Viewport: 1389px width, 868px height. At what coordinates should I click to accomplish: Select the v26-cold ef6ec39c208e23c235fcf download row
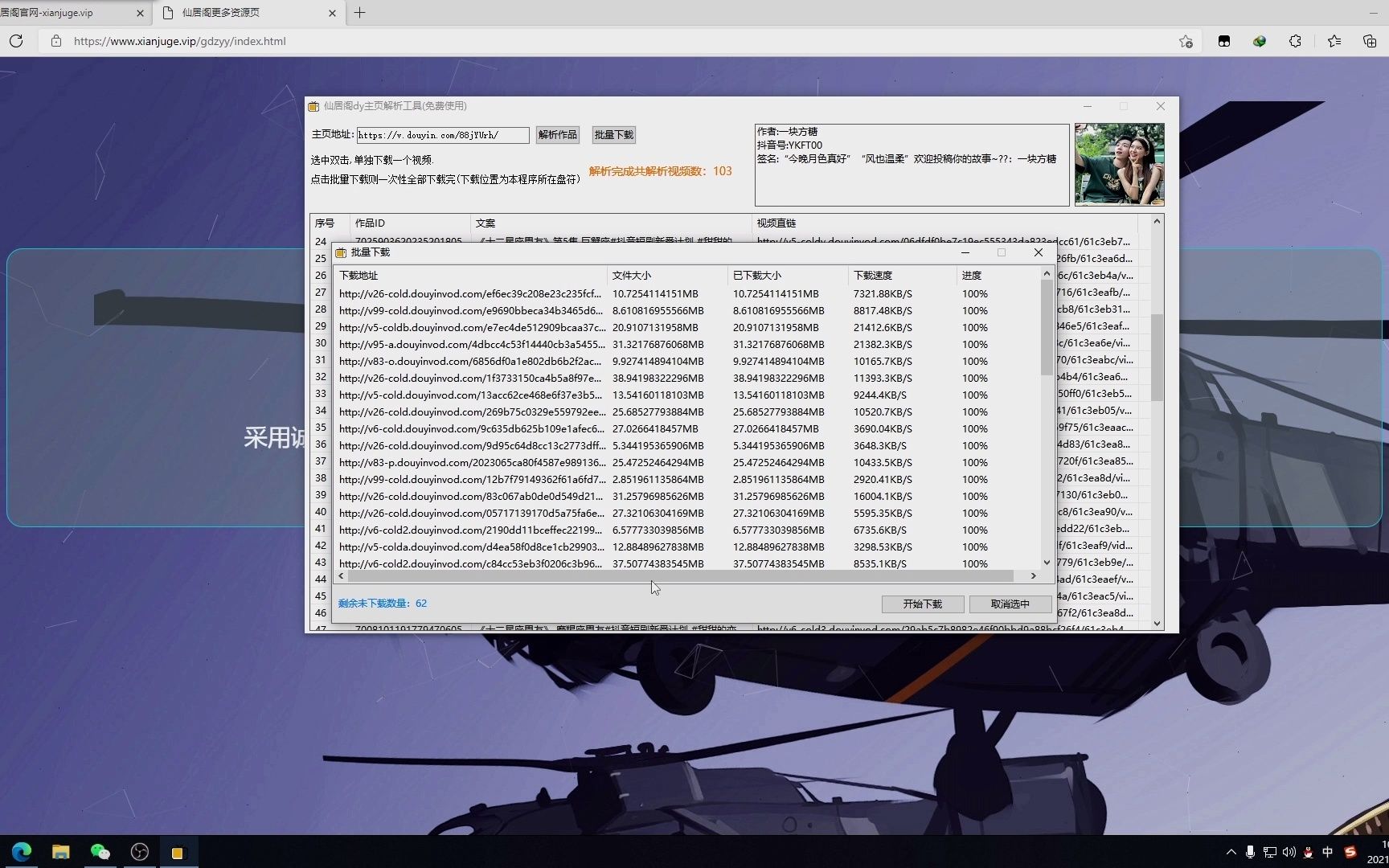[687, 294]
